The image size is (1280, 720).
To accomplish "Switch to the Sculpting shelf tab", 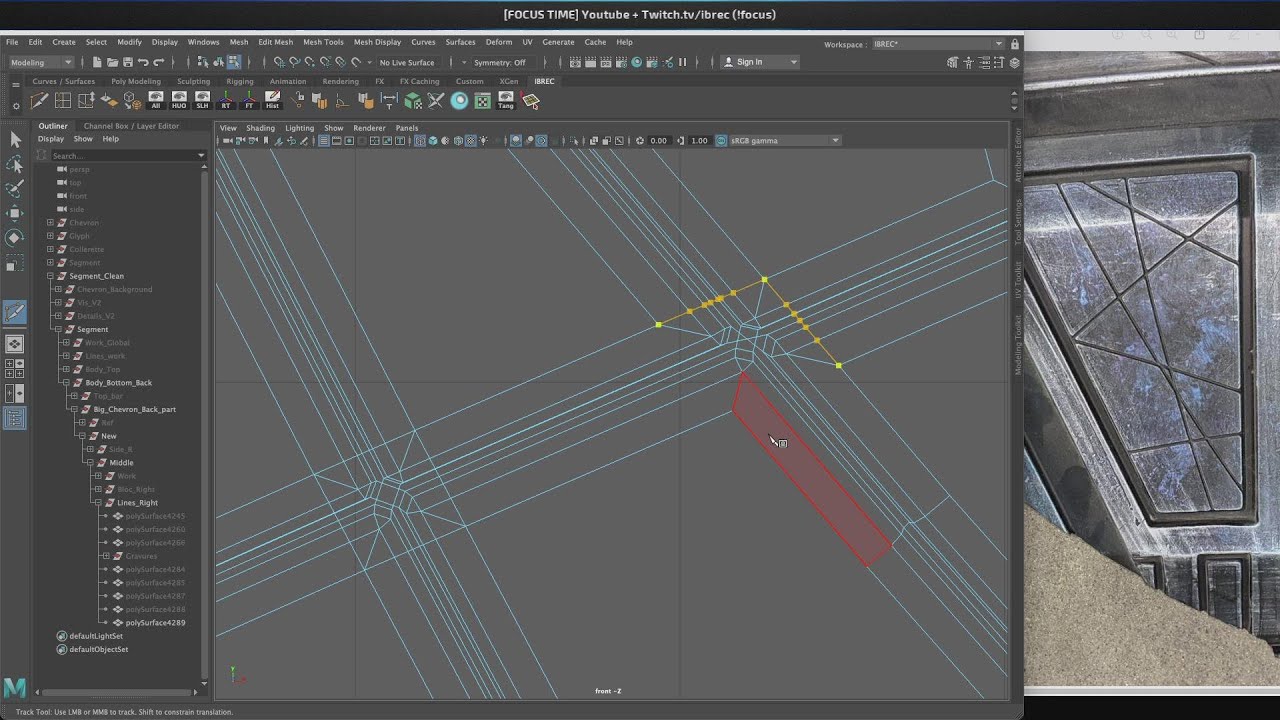I will pos(193,81).
